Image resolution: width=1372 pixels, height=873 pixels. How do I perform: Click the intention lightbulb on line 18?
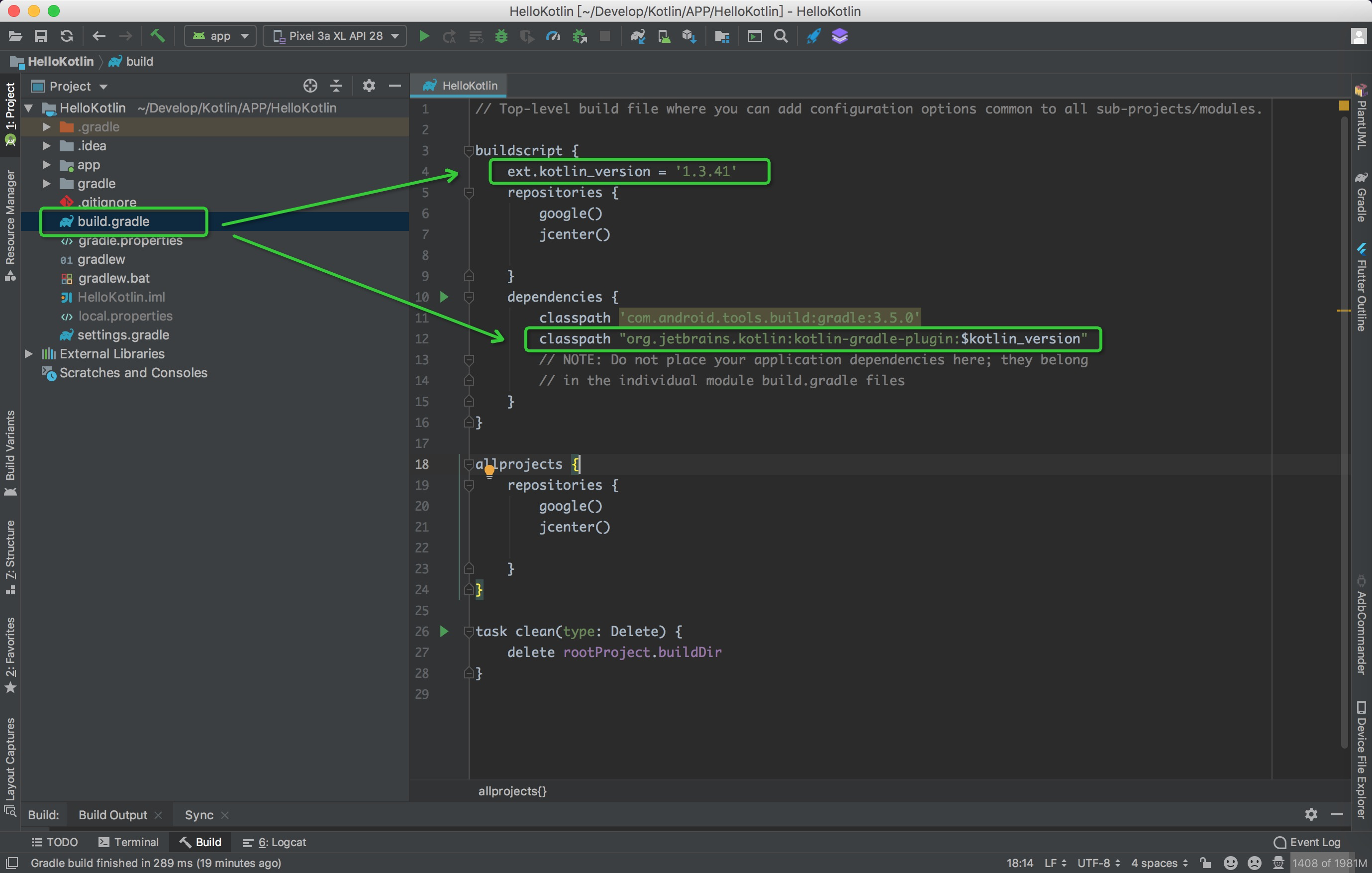(x=490, y=471)
